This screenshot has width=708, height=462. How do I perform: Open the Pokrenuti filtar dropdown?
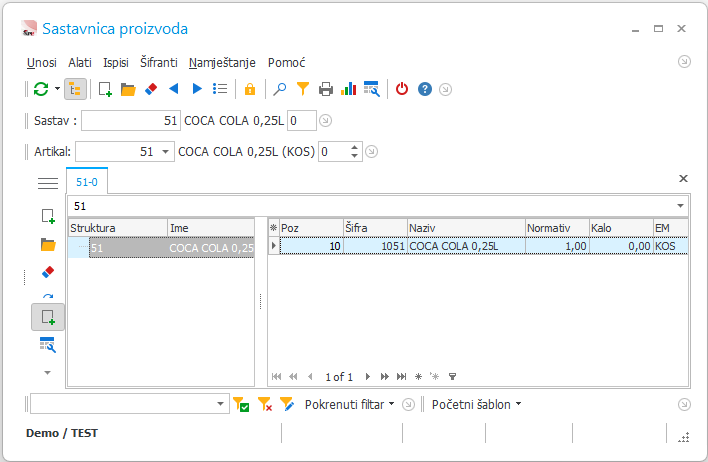coord(349,404)
